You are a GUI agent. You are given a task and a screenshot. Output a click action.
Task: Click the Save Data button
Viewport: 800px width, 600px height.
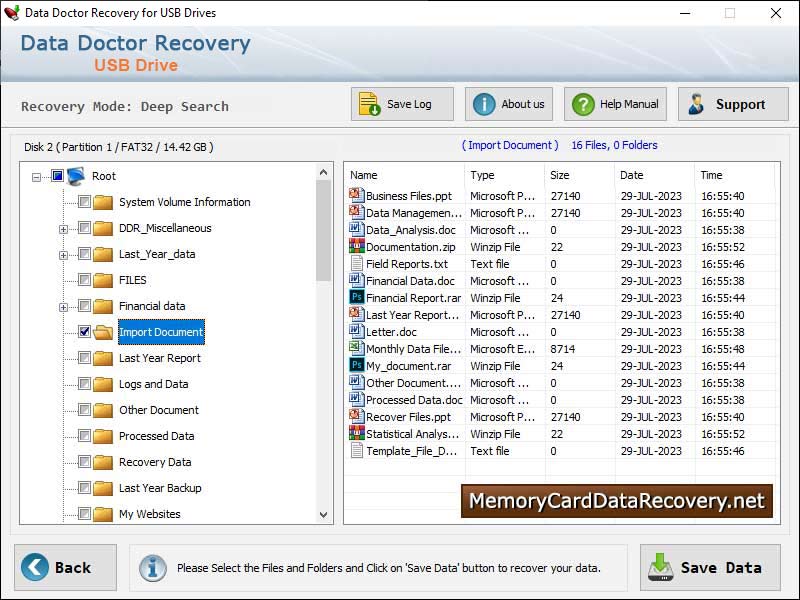point(710,567)
